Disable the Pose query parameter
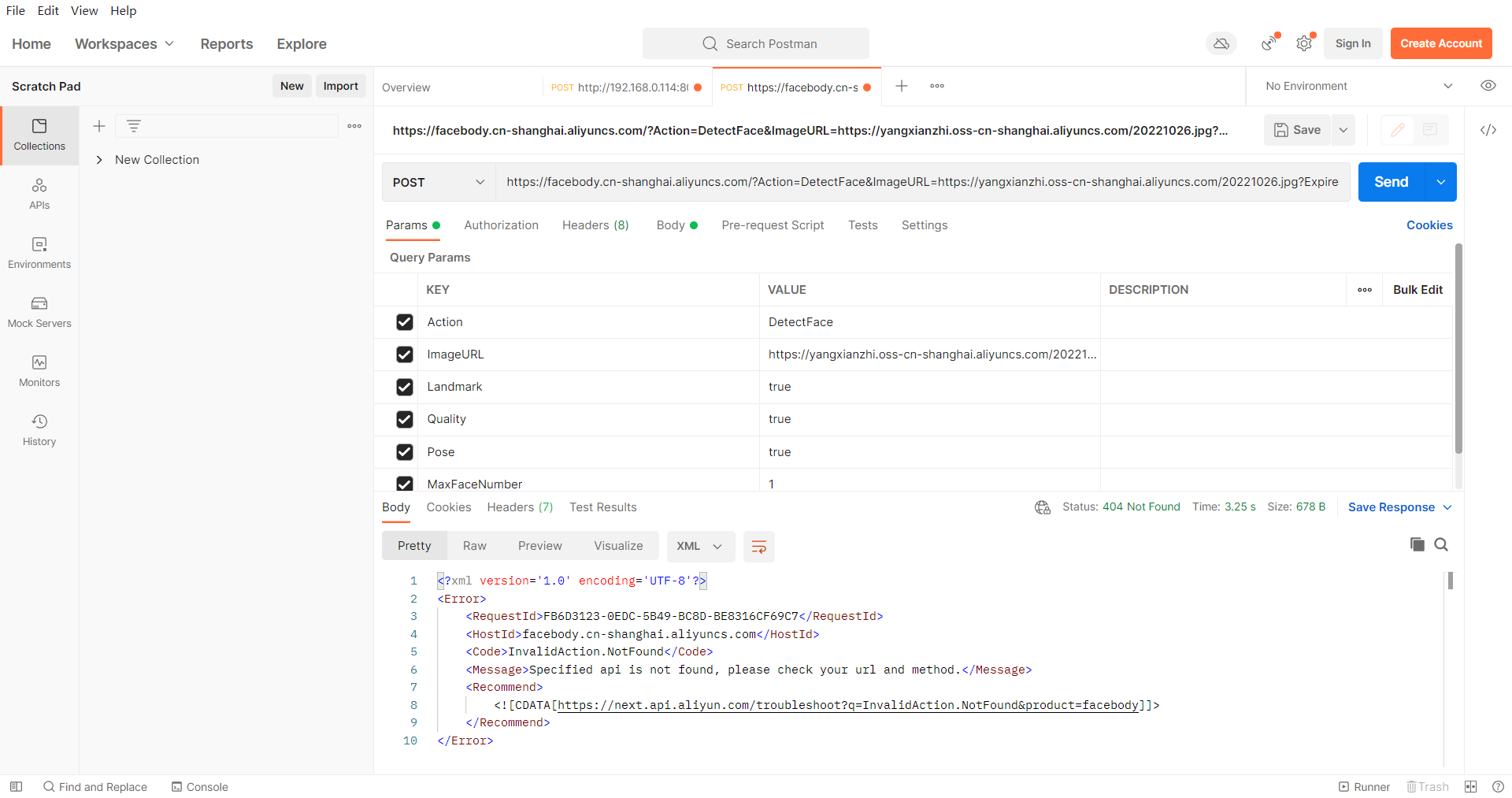Viewport: 1512px width, 798px height. 405,452
